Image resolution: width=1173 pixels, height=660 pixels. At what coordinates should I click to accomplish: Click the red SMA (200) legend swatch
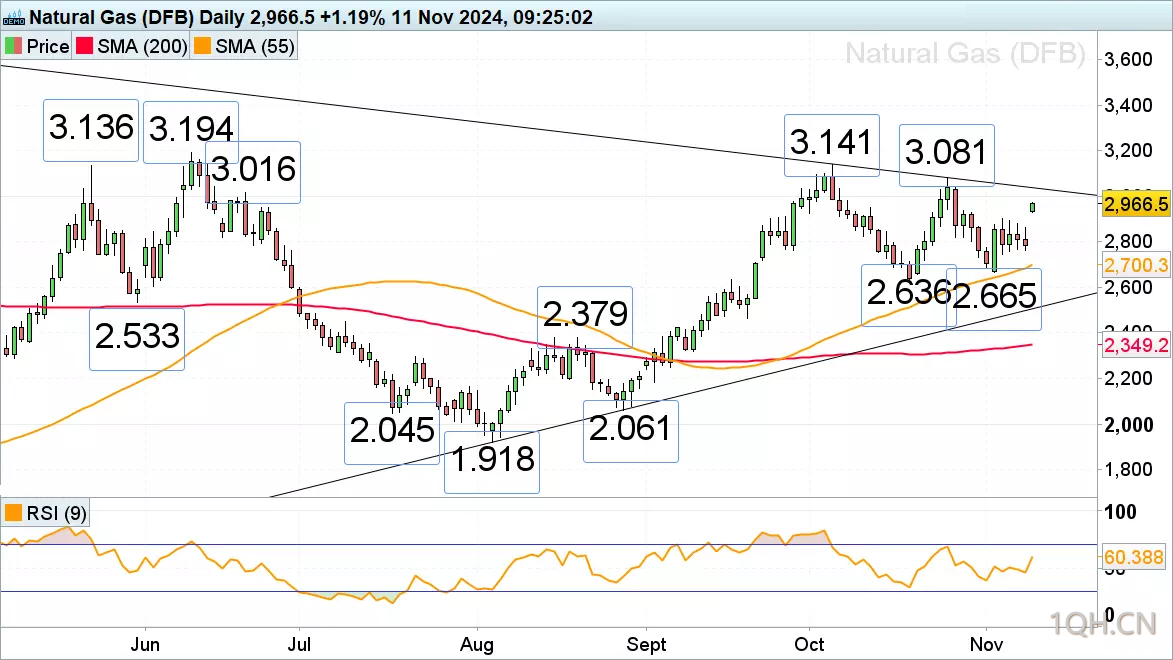click(x=85, y=46)
